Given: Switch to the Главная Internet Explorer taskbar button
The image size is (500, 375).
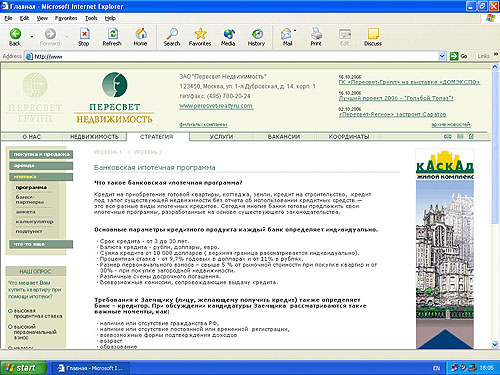Looking at the screenshot, I should (x=91, y=368).
